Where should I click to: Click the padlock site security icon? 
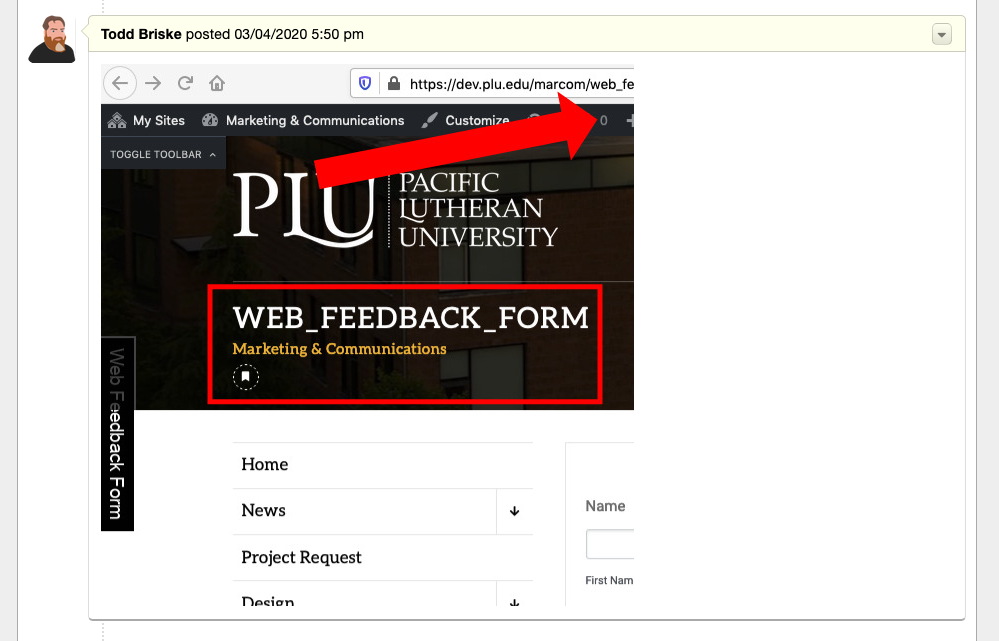pyautogui.click(x=394, y=83)
